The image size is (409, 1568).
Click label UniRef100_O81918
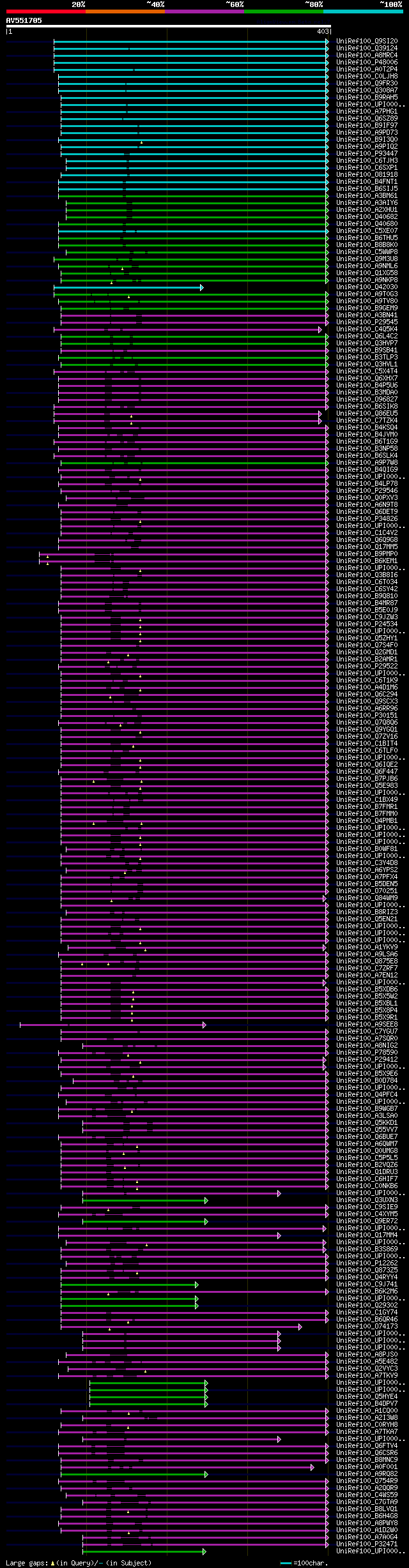tap(367, 174)
